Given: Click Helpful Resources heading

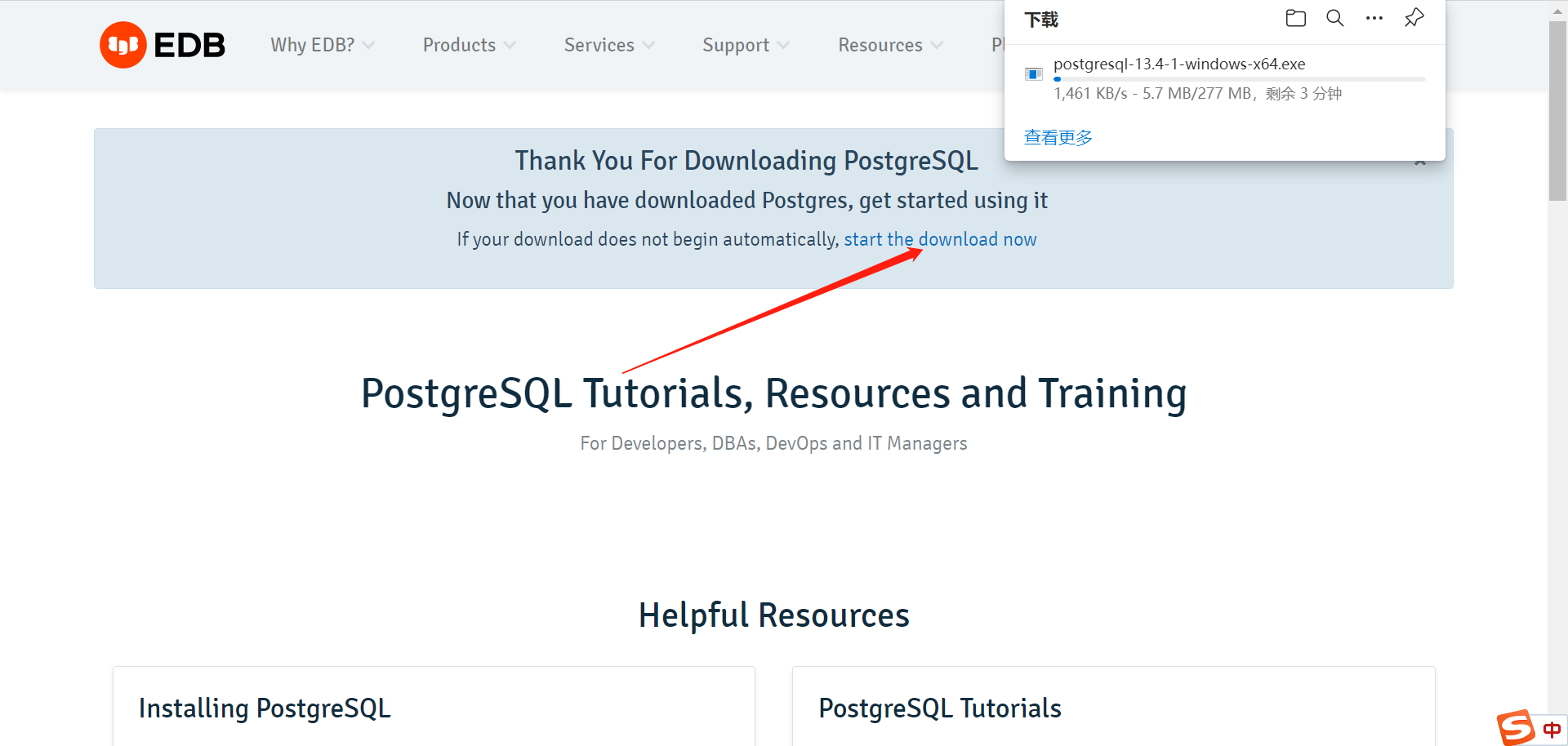Looking at the screenshot, I should point(774,615).
